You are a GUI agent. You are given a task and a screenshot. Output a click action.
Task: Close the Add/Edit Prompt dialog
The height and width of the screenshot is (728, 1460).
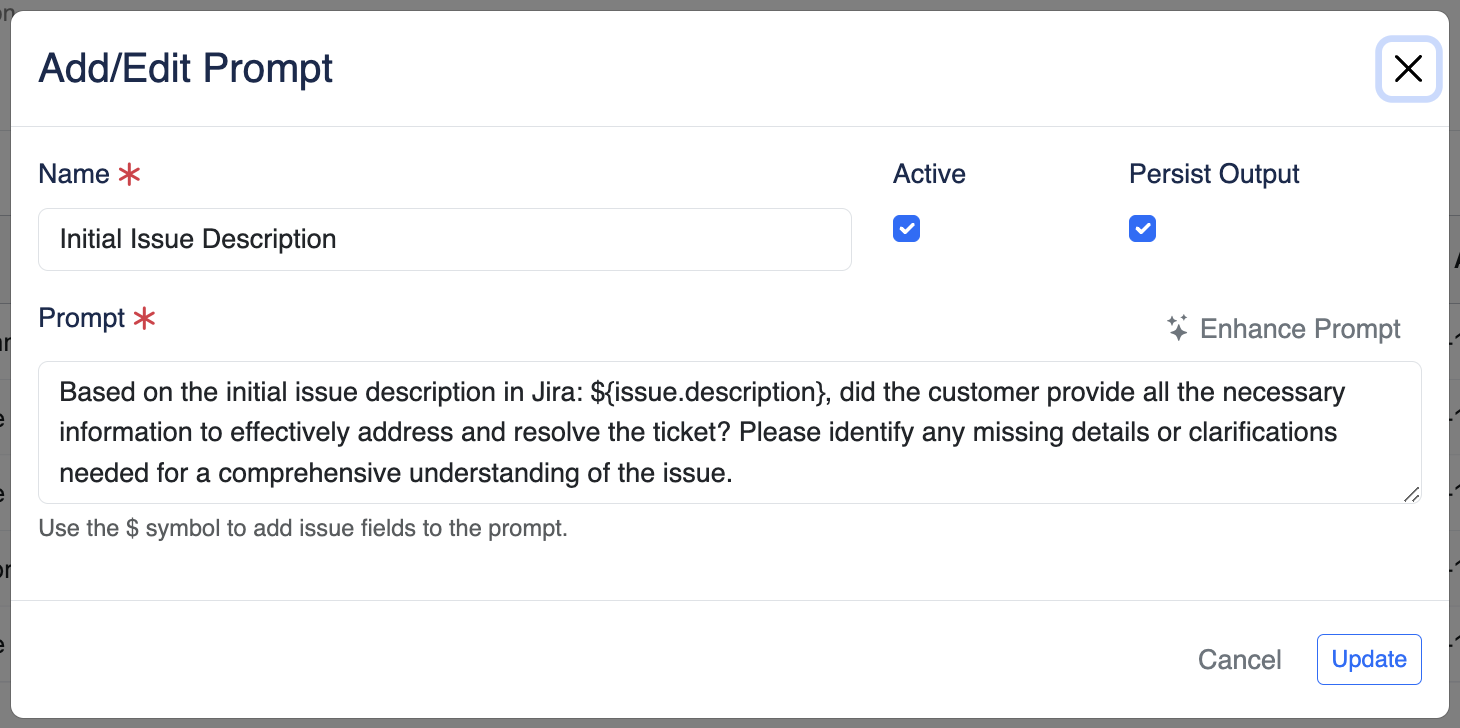click(x=1408, y=69)
